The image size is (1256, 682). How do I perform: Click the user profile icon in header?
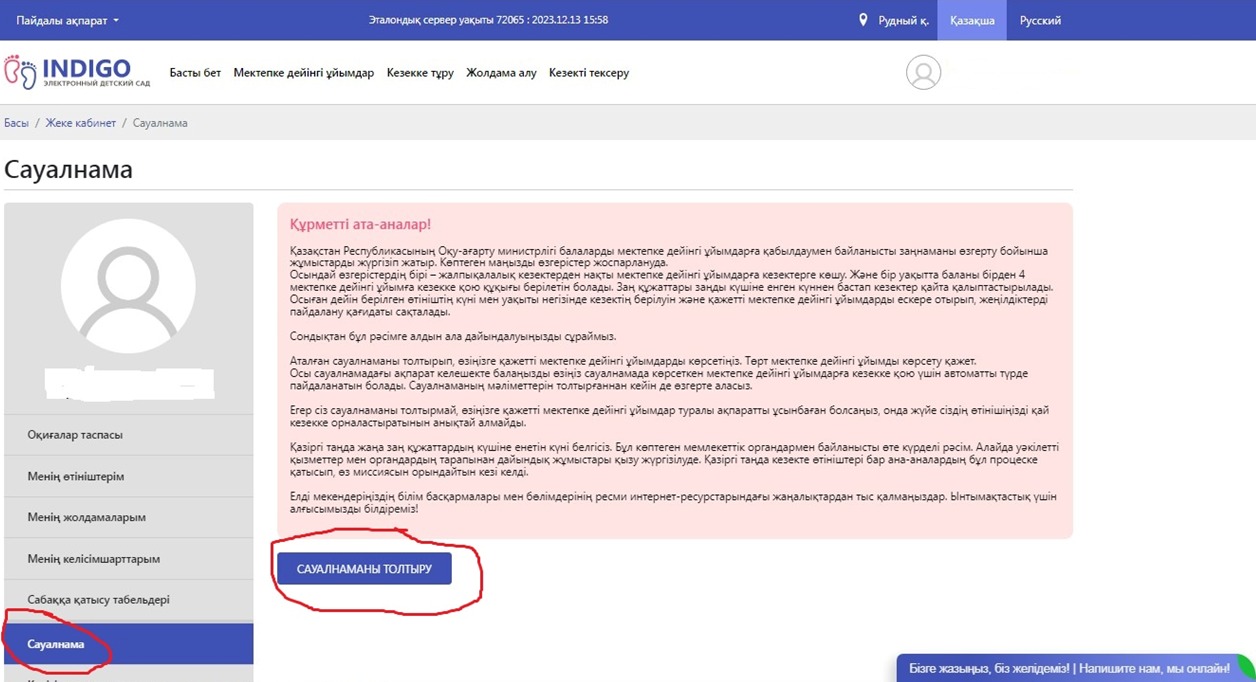tap(923, 73)
